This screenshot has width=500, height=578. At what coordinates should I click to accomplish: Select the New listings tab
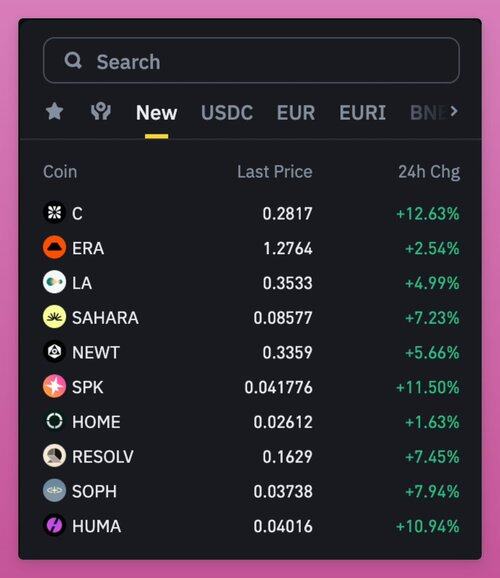(x=156, y=112)
